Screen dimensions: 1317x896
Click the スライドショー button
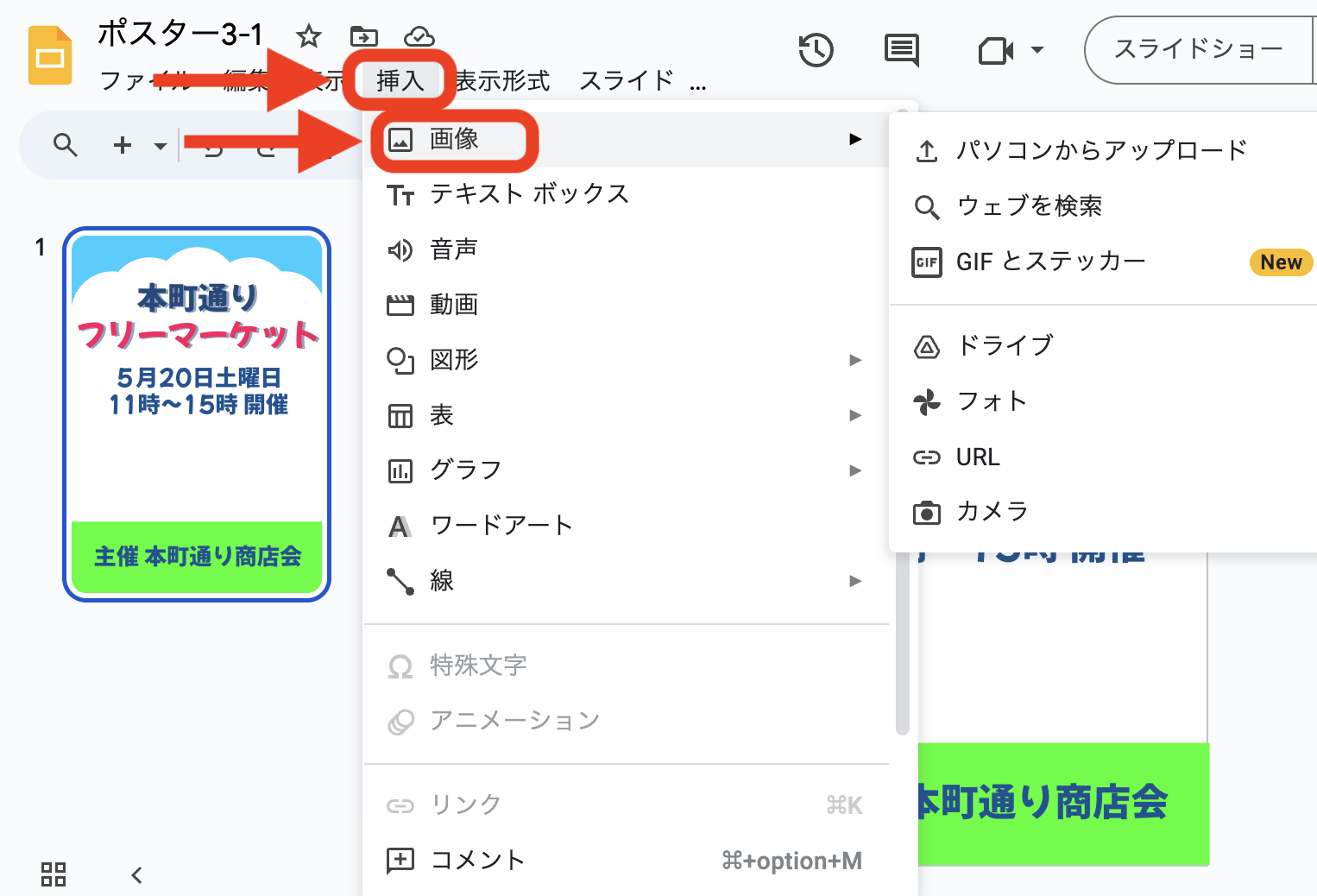(1198, 50)
